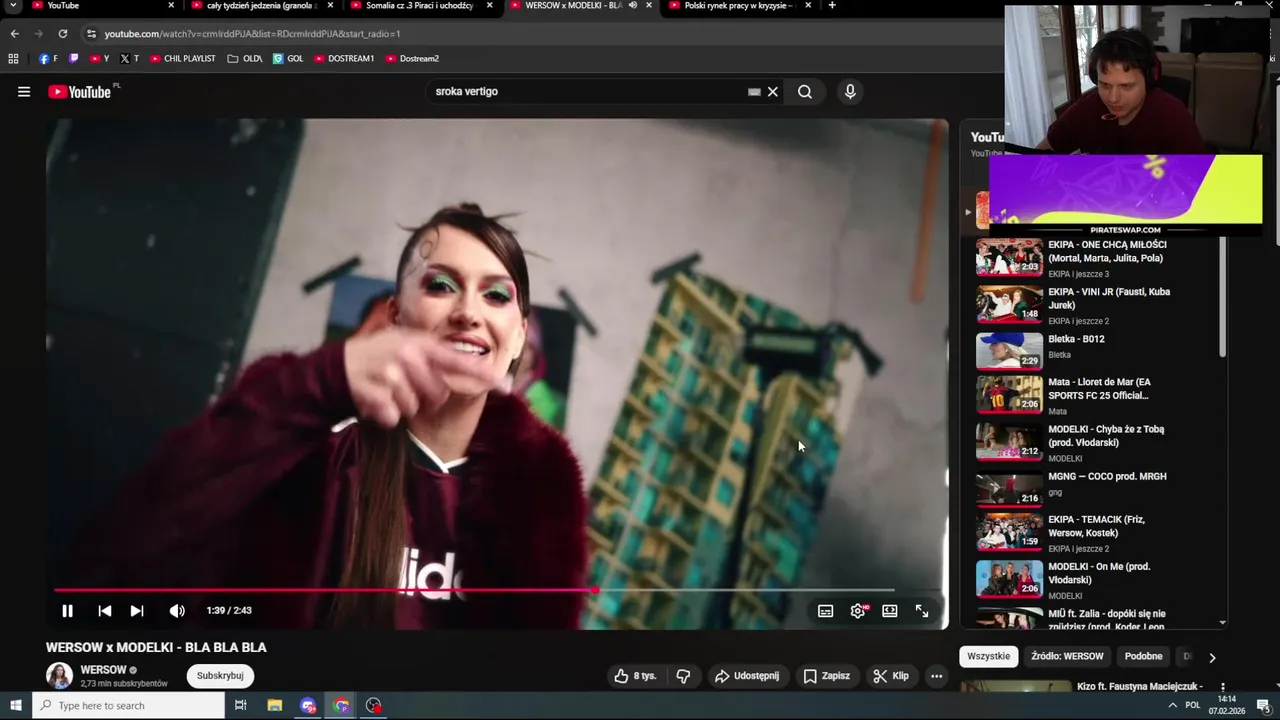Screen dimensions: 1280x720
Task: Show more filter chips with right arrow
Action: 1212,657
